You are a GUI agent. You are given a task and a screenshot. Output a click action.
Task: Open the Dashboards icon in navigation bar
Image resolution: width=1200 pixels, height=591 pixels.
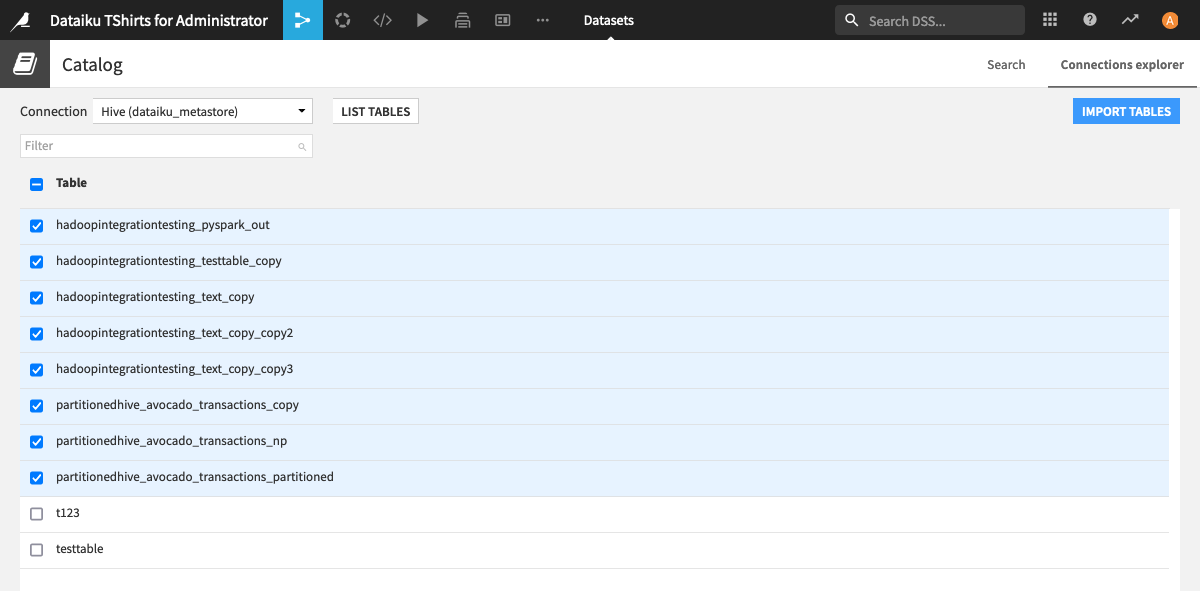pyautogui.click(x=502, y=19)
